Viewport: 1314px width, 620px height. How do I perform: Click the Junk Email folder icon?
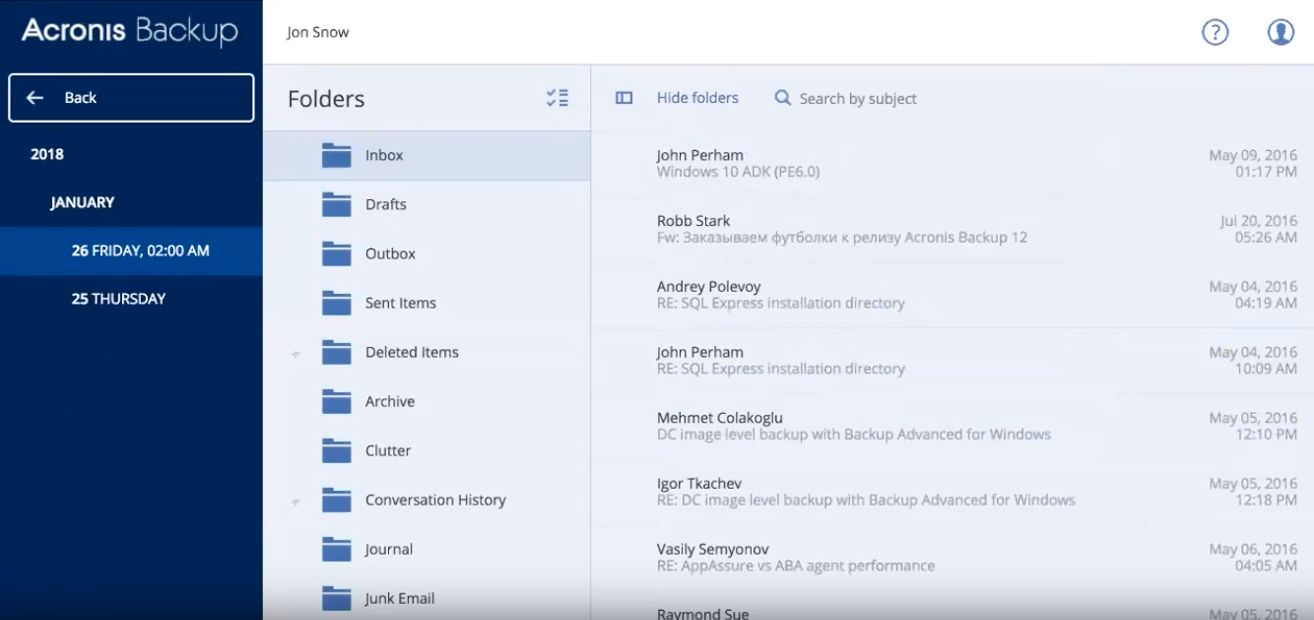pos(337,598)
